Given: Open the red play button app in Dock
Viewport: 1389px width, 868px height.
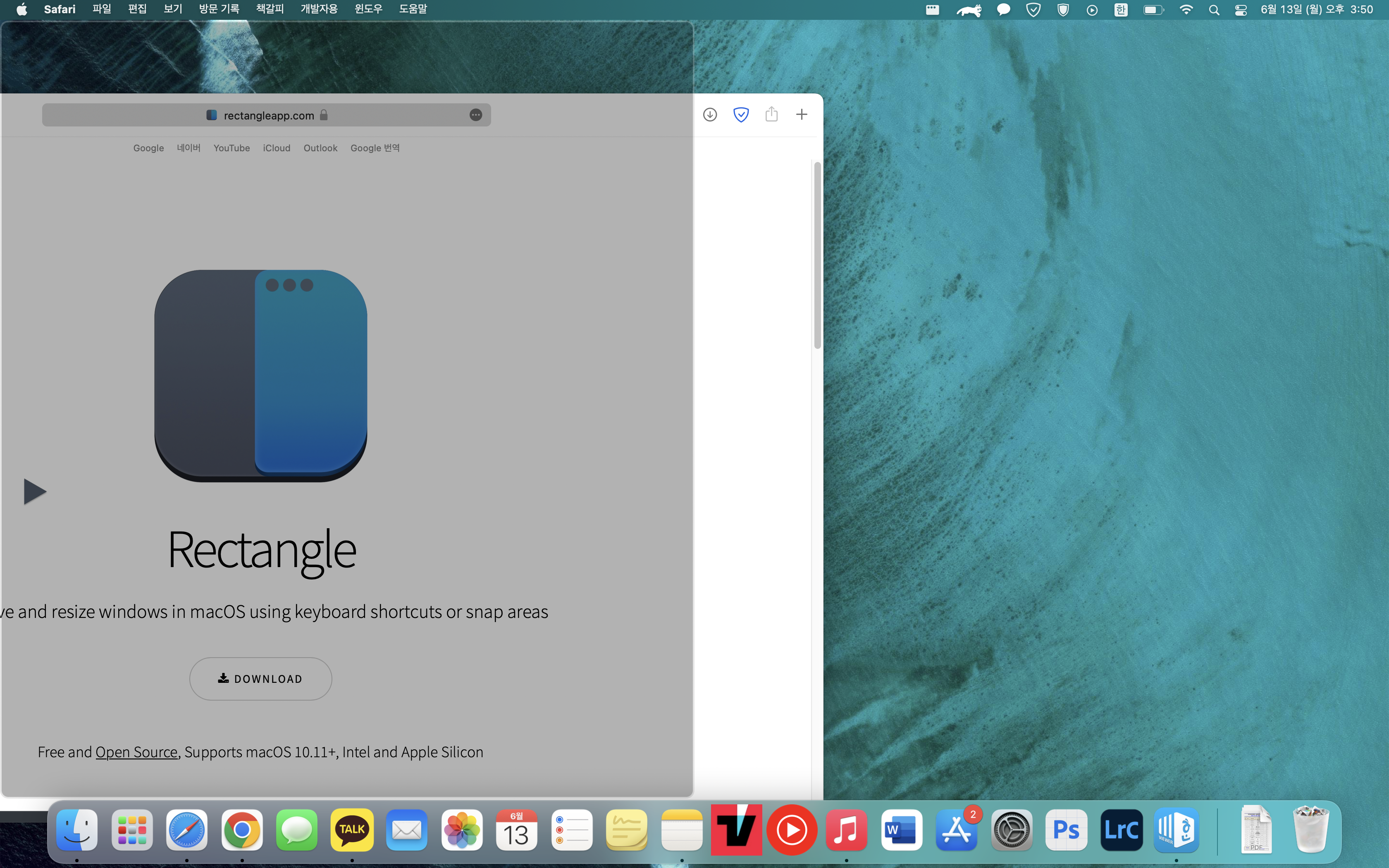Looking at the screenshot, I should tap(792, 830).
